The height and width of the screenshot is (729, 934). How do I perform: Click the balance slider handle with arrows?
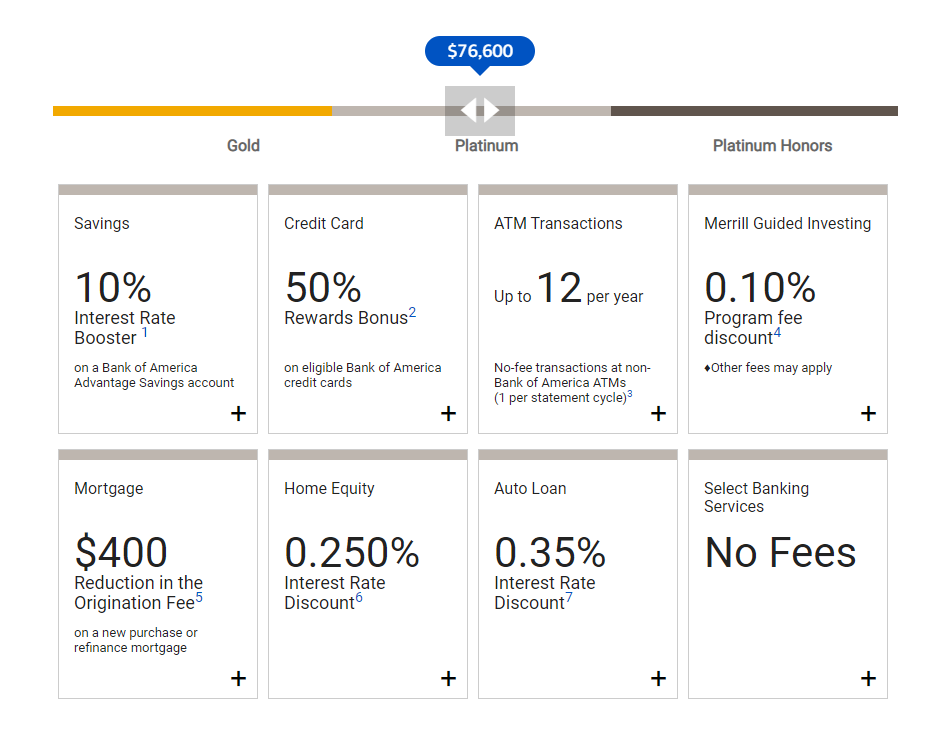480,111
